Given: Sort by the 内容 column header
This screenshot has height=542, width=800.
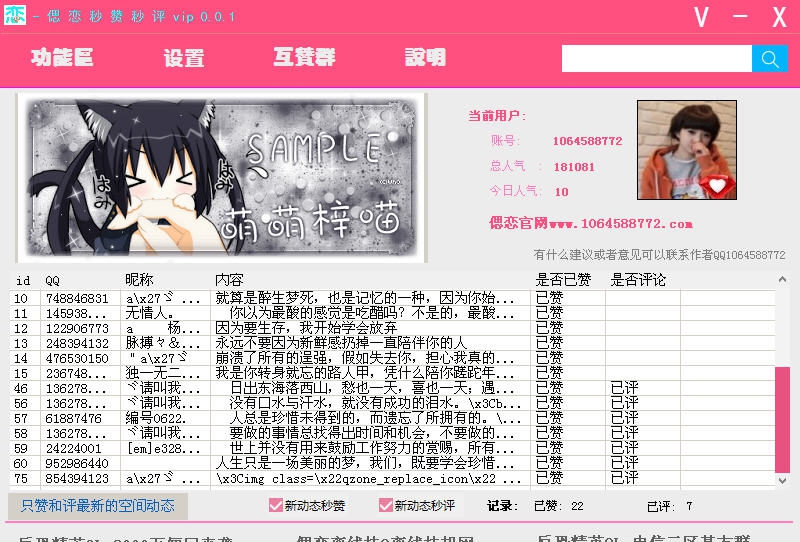Looking at the screenshot, I should click(x=229, y=280).
